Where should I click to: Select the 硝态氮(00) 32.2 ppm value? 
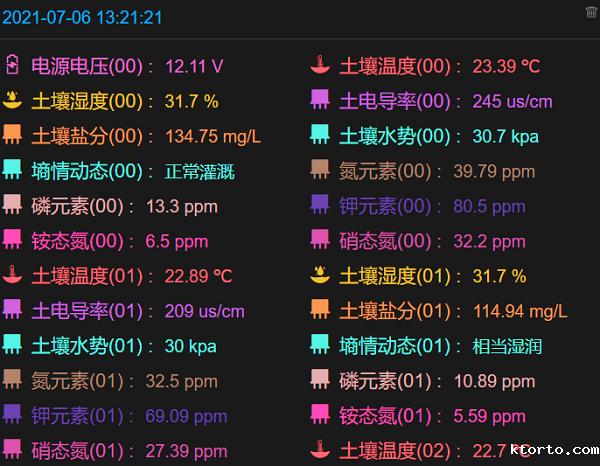(489, 241)
